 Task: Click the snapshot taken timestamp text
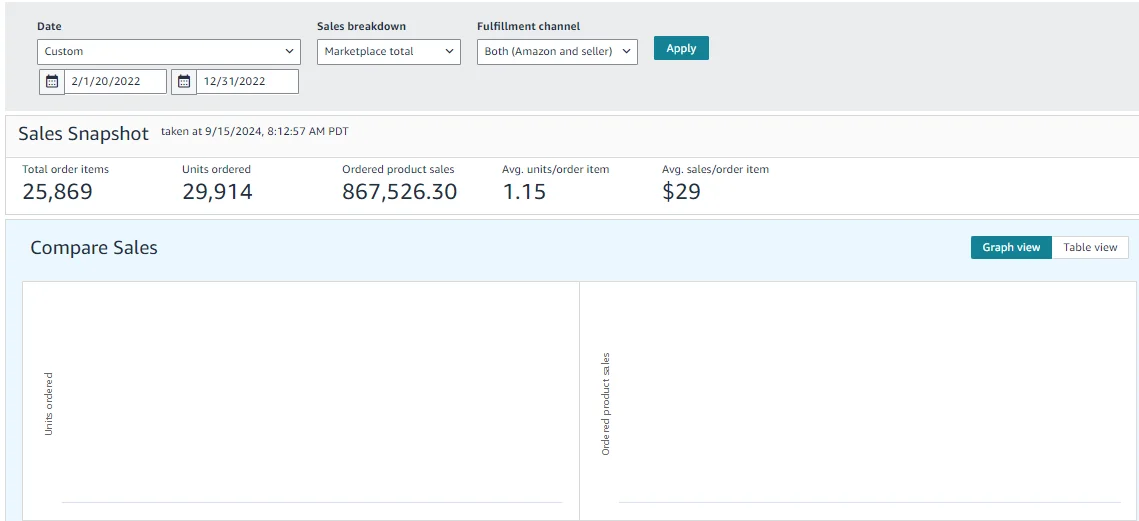(254, 131)
